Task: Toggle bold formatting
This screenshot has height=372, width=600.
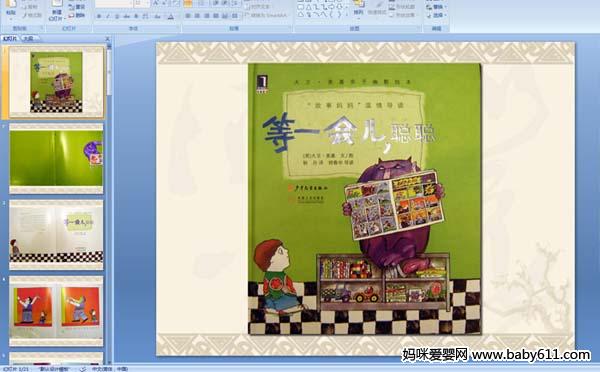Action: (x=99, y=16)
